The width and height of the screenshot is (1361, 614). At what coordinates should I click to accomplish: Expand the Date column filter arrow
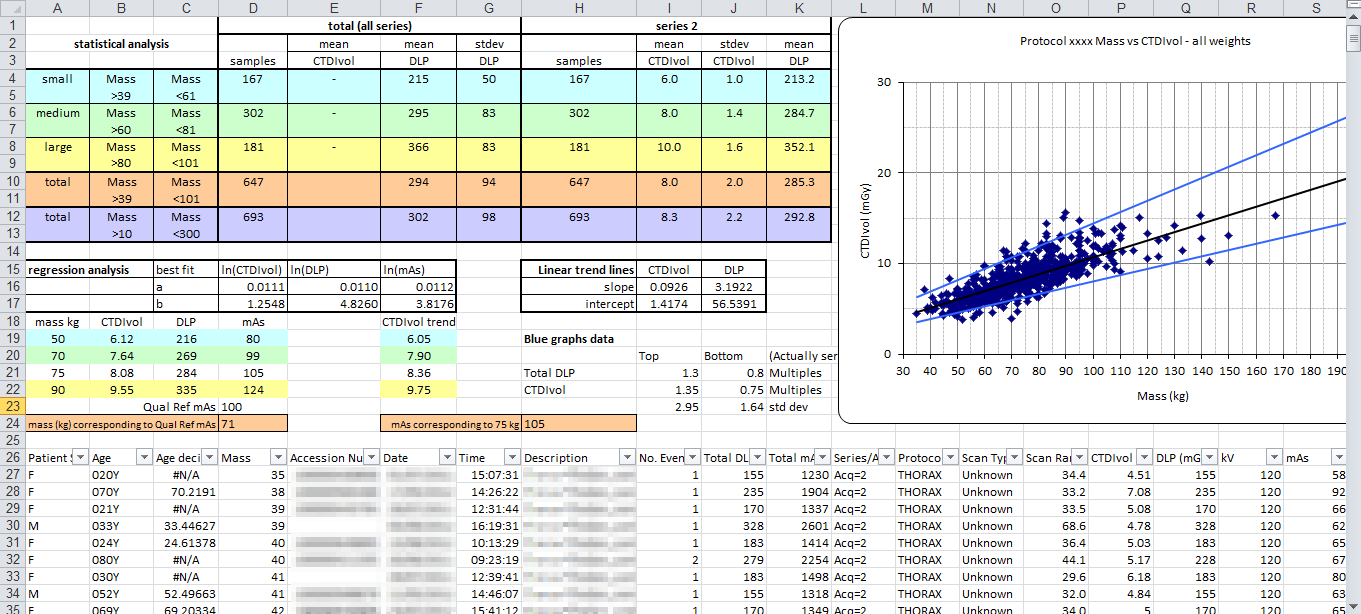click(x=446, y=457)
